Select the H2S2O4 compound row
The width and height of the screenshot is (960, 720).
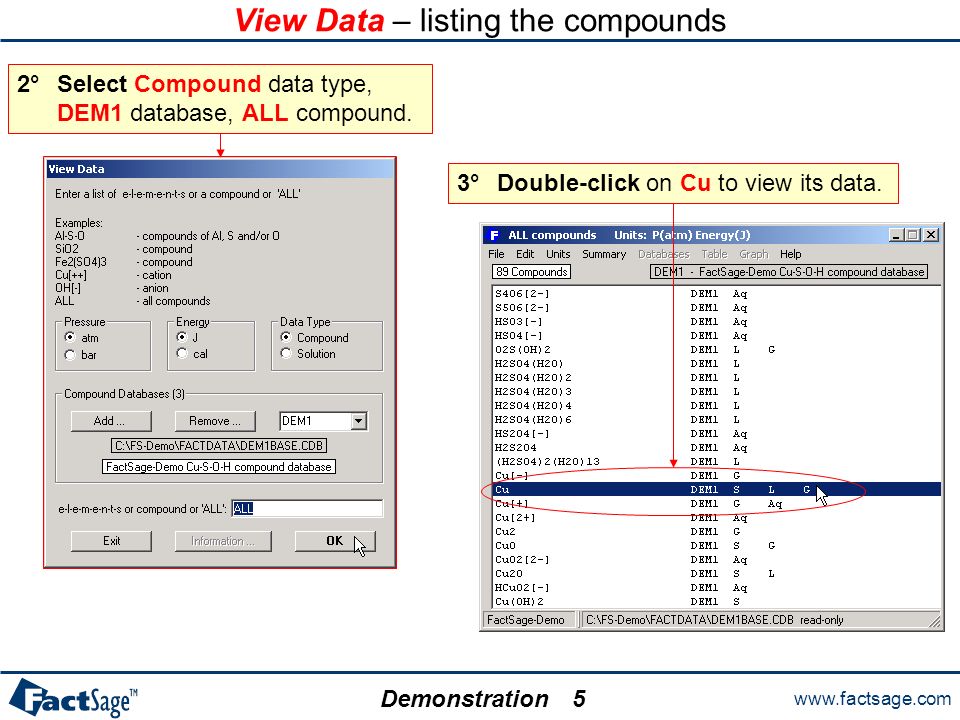(x=716, y=448)
